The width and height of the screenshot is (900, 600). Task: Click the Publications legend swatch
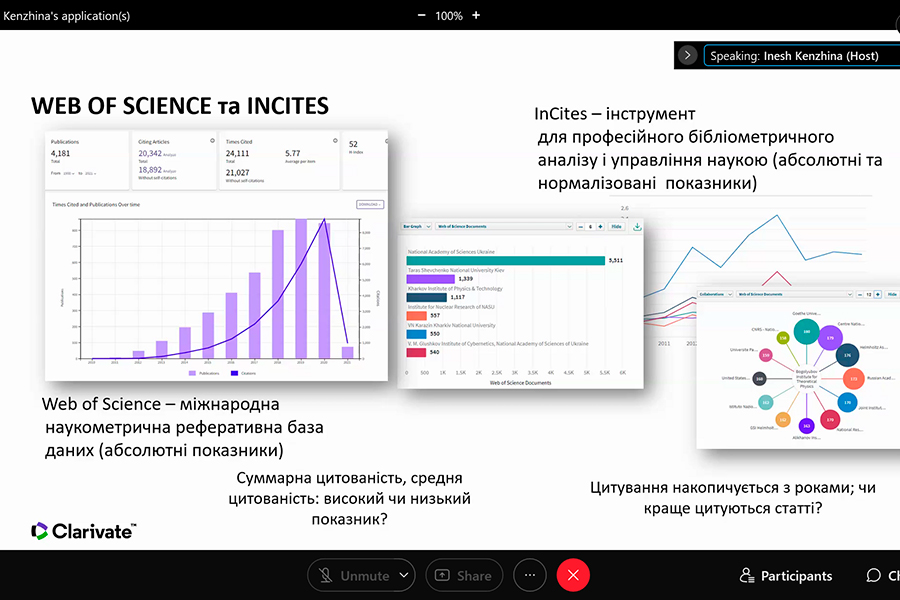(192, 373)
